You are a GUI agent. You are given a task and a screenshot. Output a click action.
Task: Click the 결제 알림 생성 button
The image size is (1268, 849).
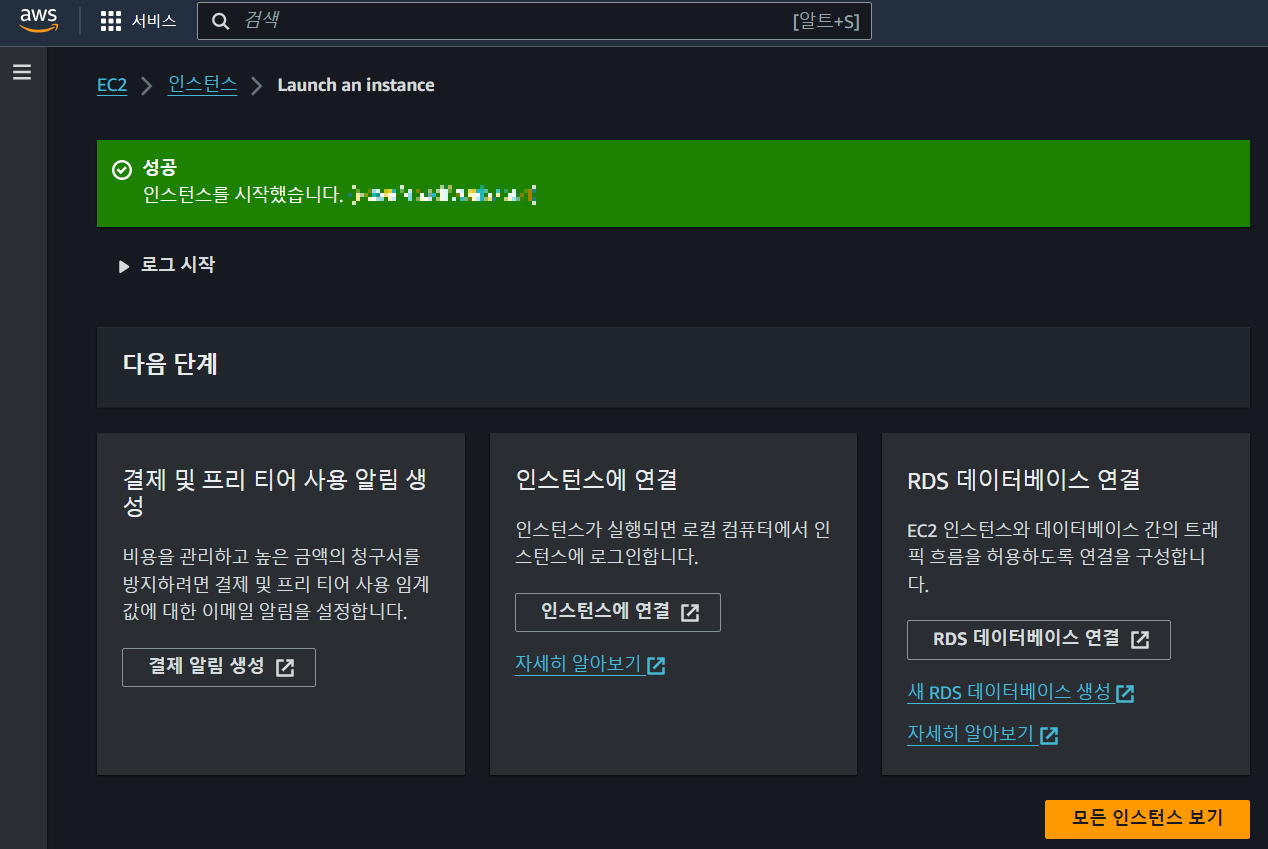tap(219, 667)
